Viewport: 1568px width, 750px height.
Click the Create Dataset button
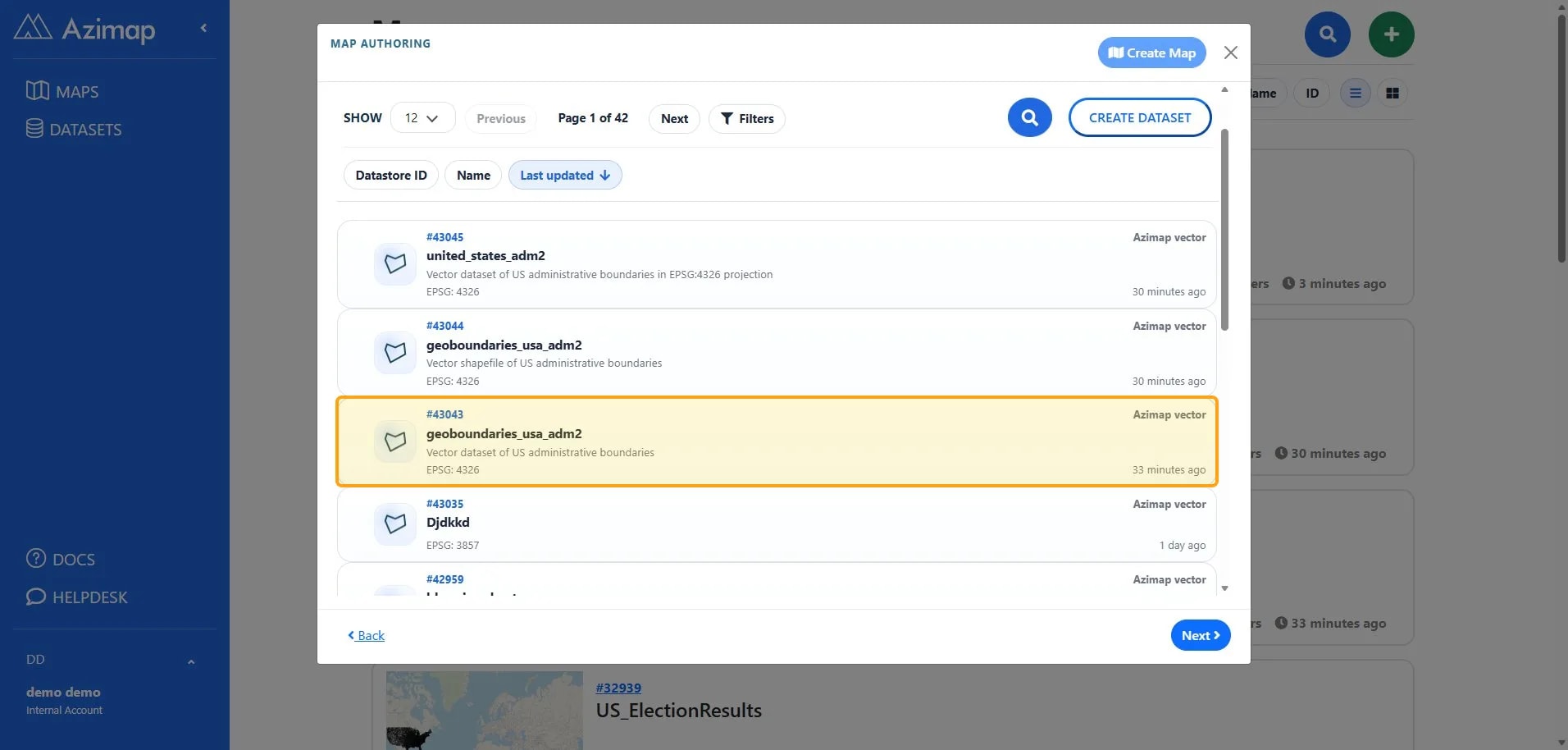(x=1140, y=117)
